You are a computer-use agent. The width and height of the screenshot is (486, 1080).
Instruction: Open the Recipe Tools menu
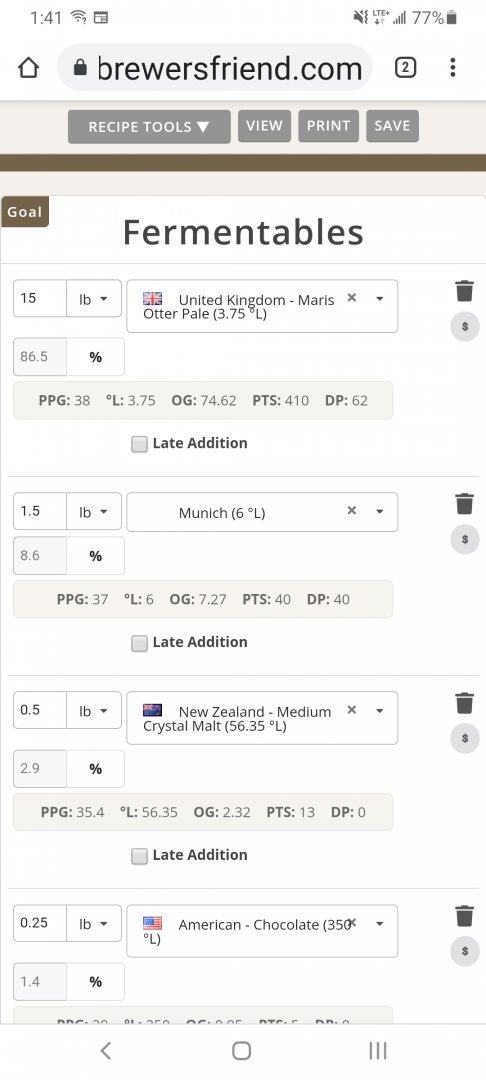[x=149, y=127]
